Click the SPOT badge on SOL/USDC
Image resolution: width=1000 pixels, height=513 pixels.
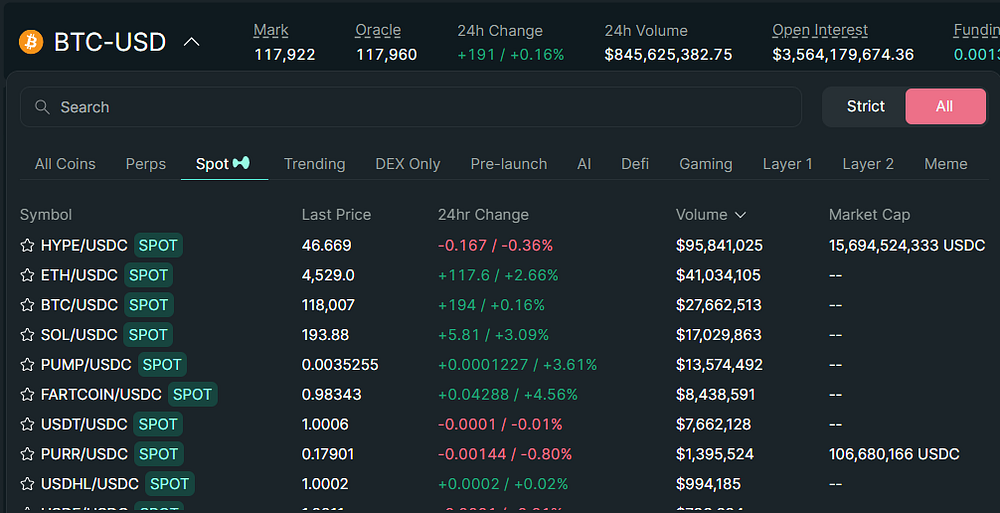(148, 335)
